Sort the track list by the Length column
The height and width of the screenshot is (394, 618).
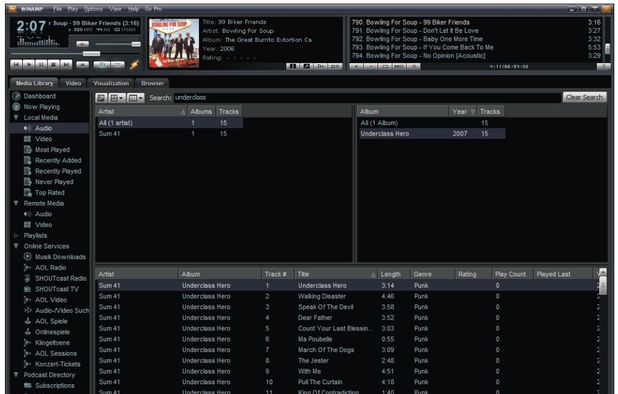(394, 274)
